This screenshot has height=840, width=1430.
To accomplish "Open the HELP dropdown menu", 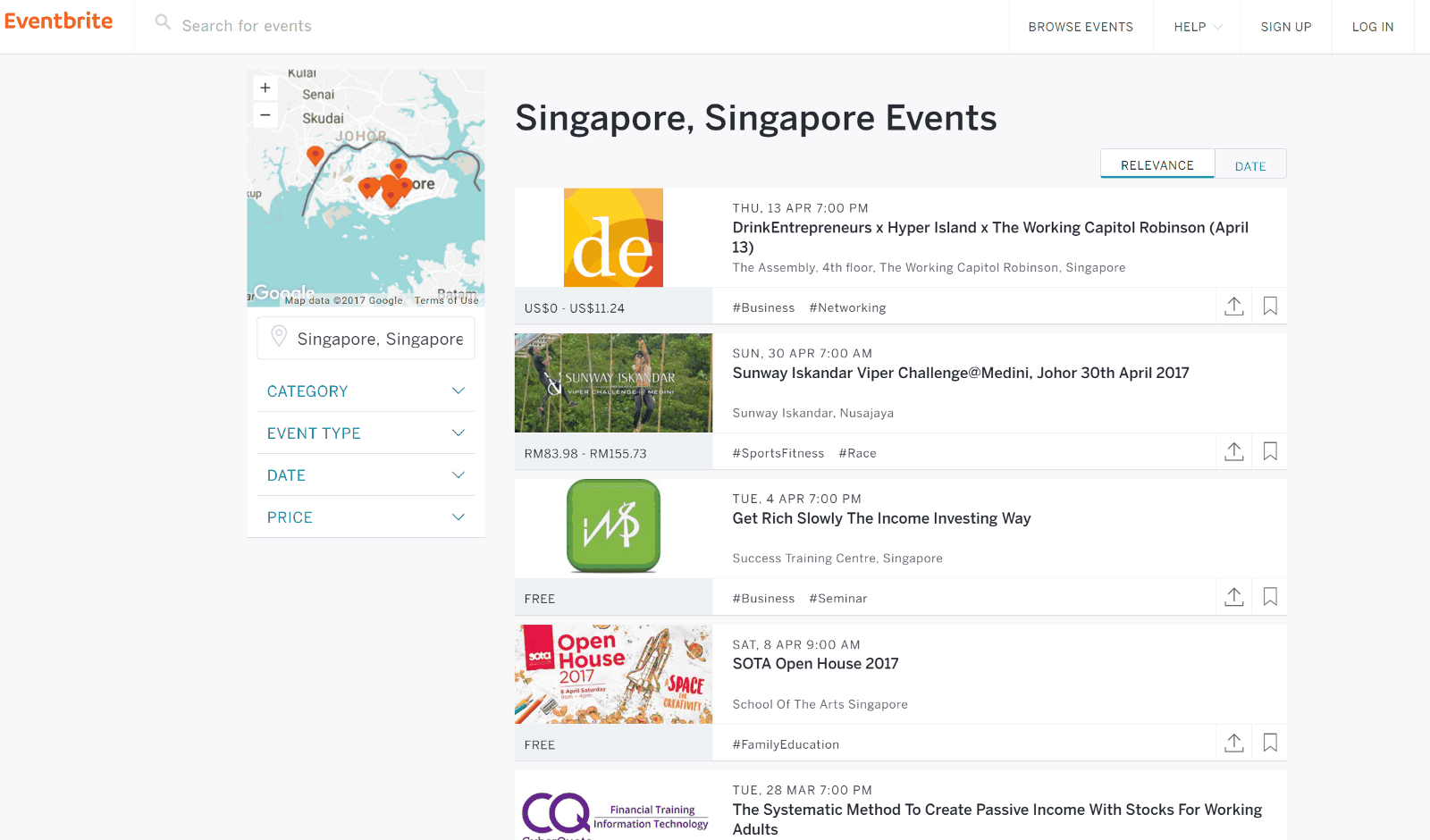I will pos(1198,27).
